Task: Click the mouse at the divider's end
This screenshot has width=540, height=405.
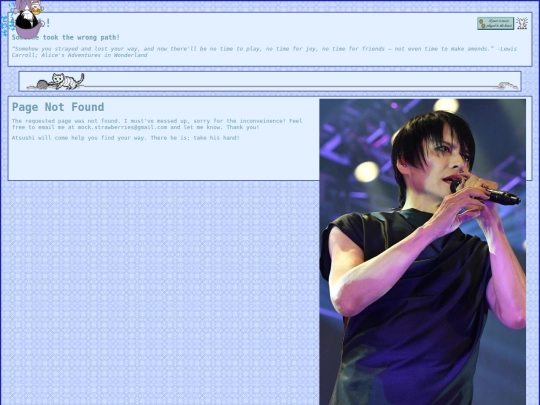Action: pos(507,85)
